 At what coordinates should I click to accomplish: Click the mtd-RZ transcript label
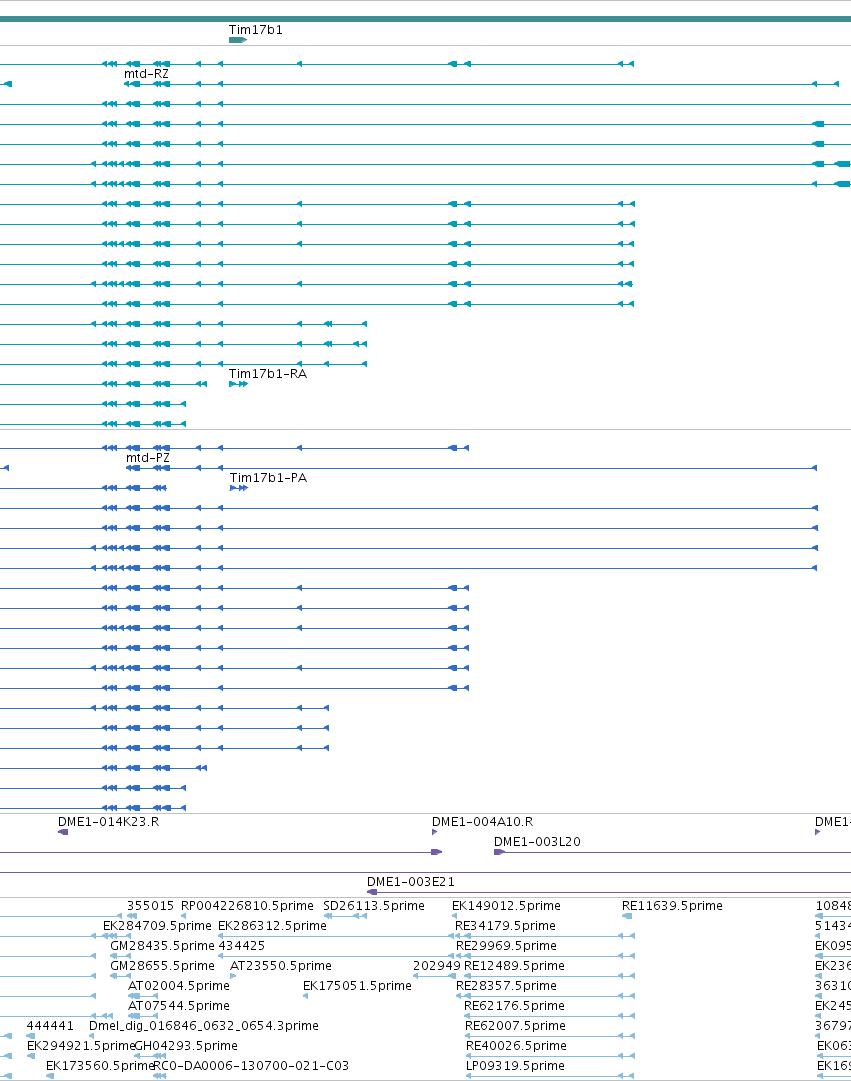146,74
